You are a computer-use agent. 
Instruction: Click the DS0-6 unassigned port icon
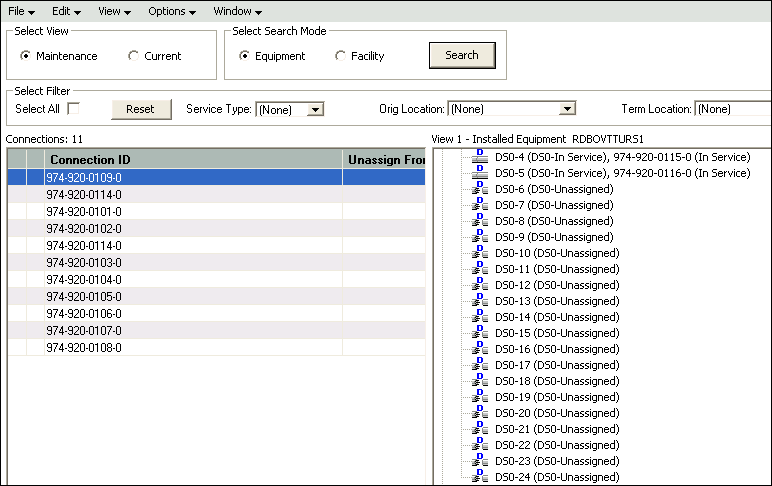(480, 189)
